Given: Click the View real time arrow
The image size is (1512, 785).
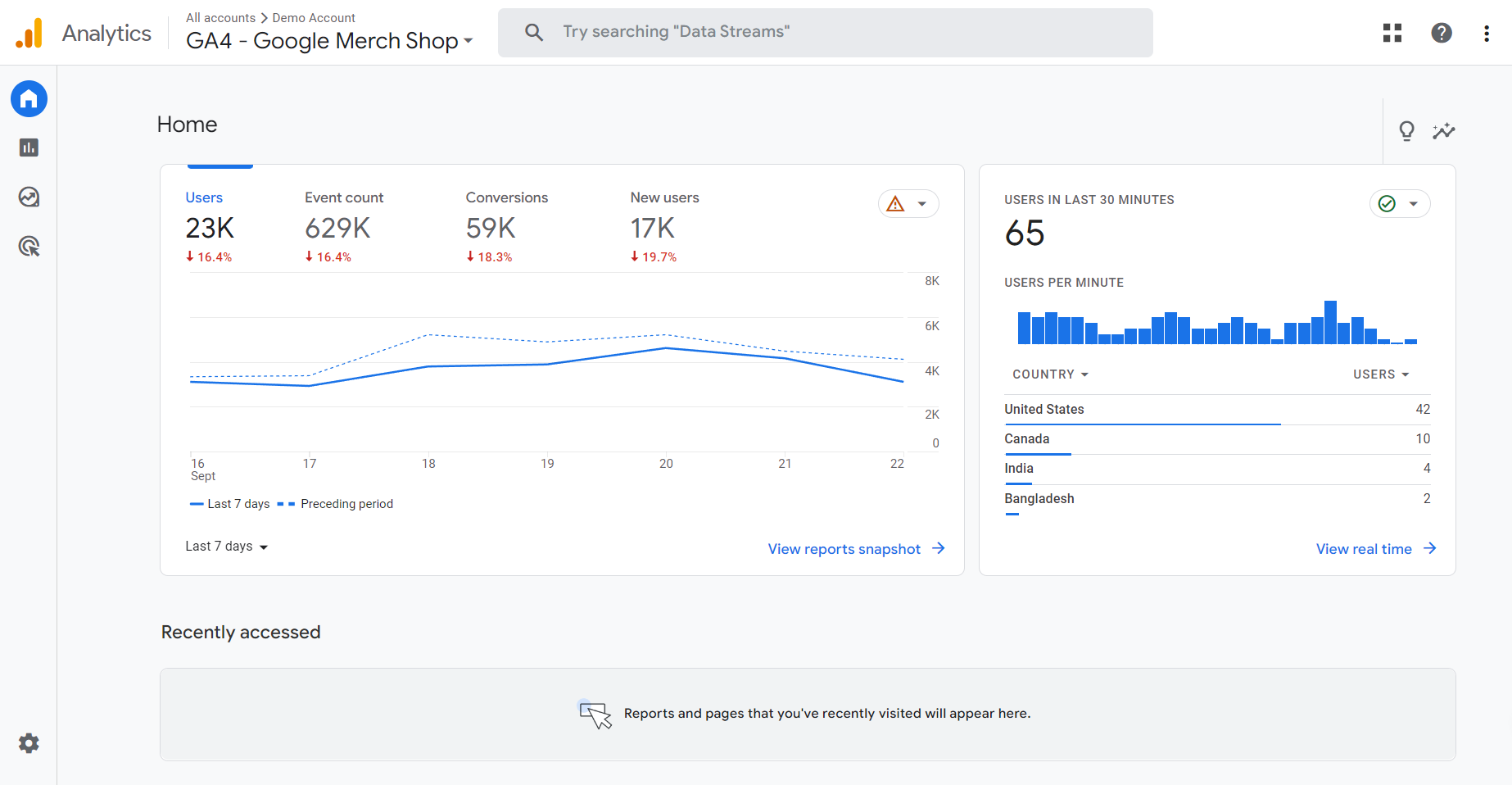Looking at the screenshot, I should 1430,548.
